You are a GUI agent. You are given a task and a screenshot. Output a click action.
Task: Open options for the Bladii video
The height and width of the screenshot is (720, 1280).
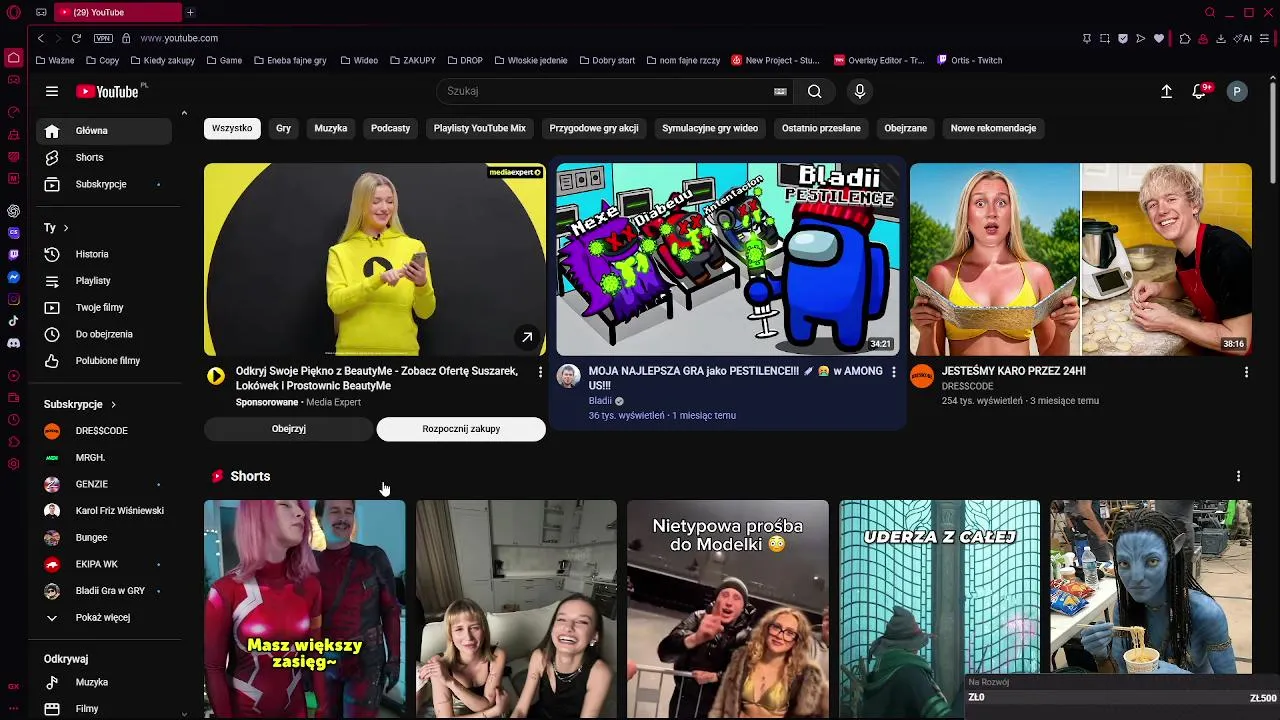(x=894, y=372)
